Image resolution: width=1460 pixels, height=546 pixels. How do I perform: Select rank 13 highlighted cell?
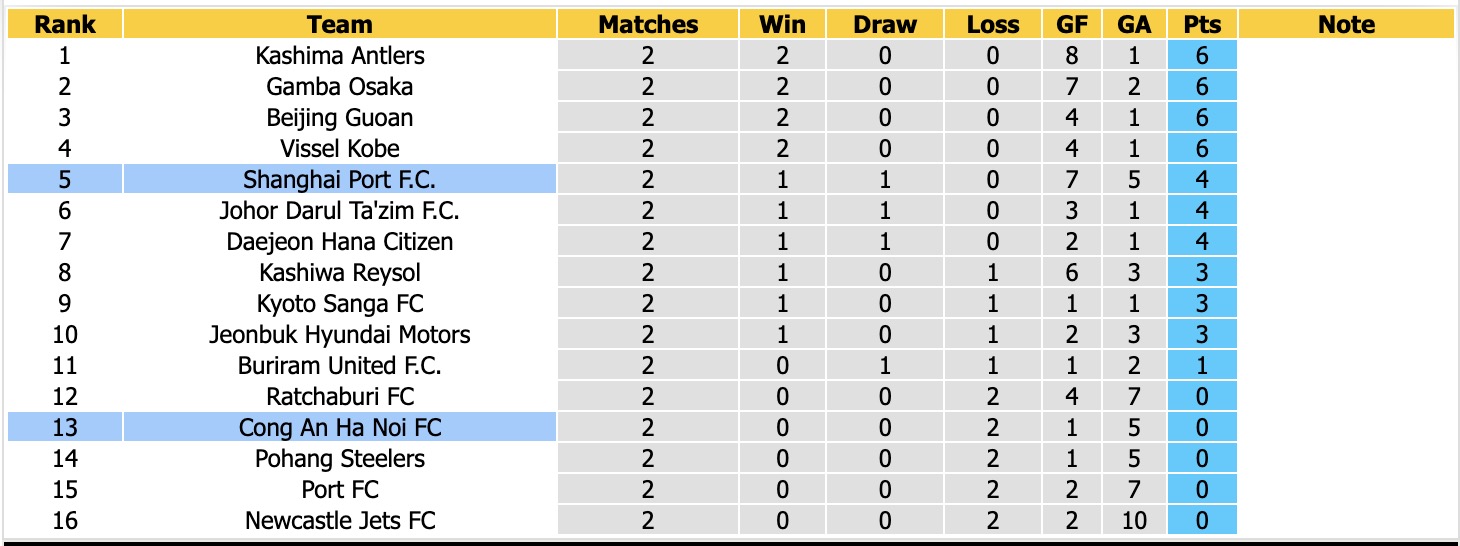[x=65, y=428]
